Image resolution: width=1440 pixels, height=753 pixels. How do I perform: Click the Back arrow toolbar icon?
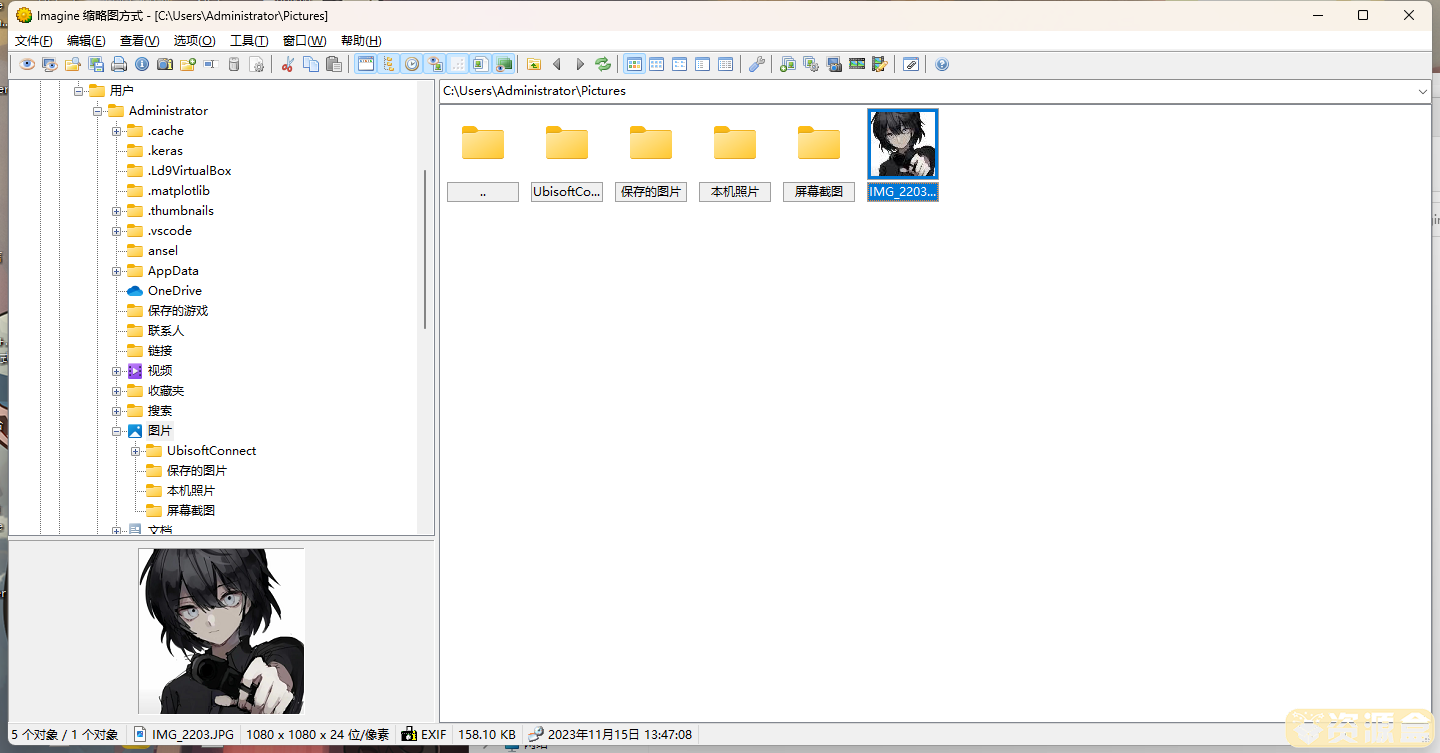click(557, 64)
